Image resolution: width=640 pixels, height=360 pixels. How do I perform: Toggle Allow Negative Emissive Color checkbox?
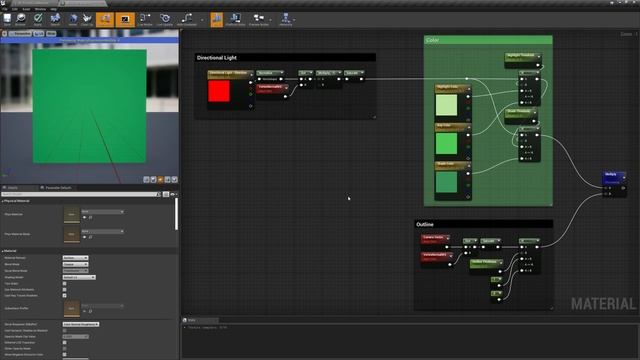[64, 354]
